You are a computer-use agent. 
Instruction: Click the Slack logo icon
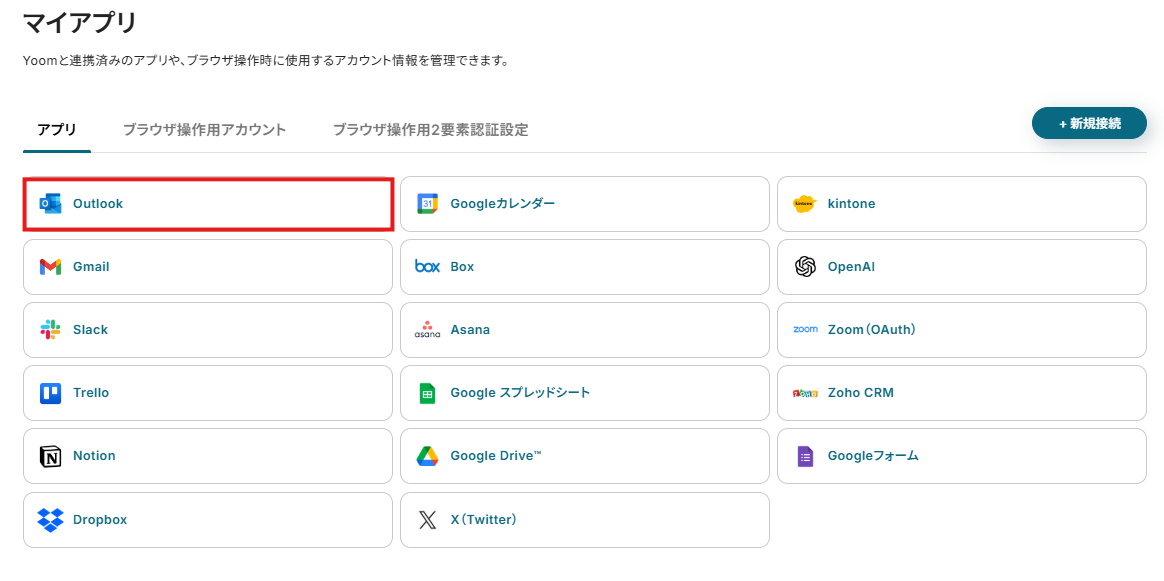pos(50,330)
